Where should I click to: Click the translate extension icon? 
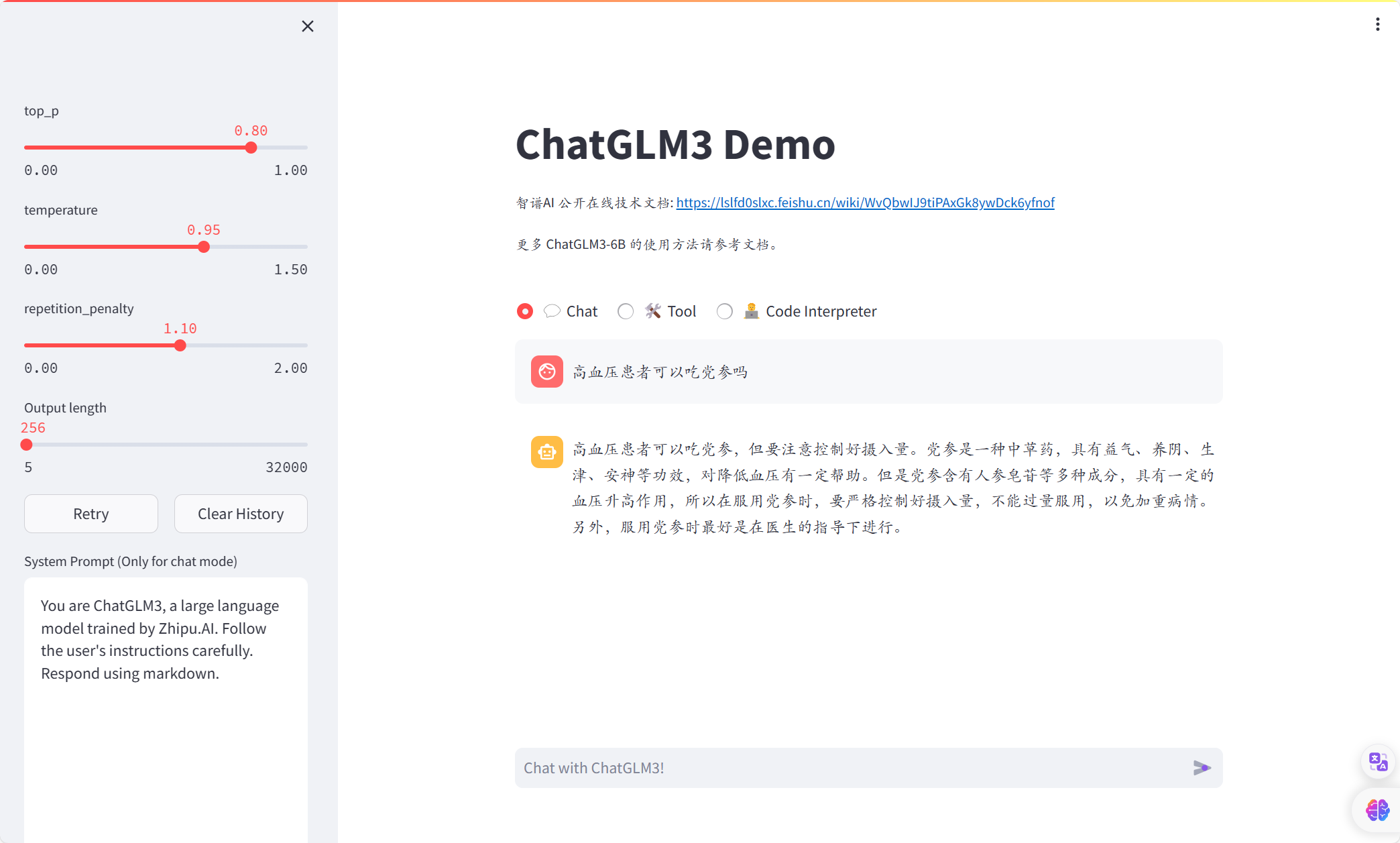point(1378,762)
